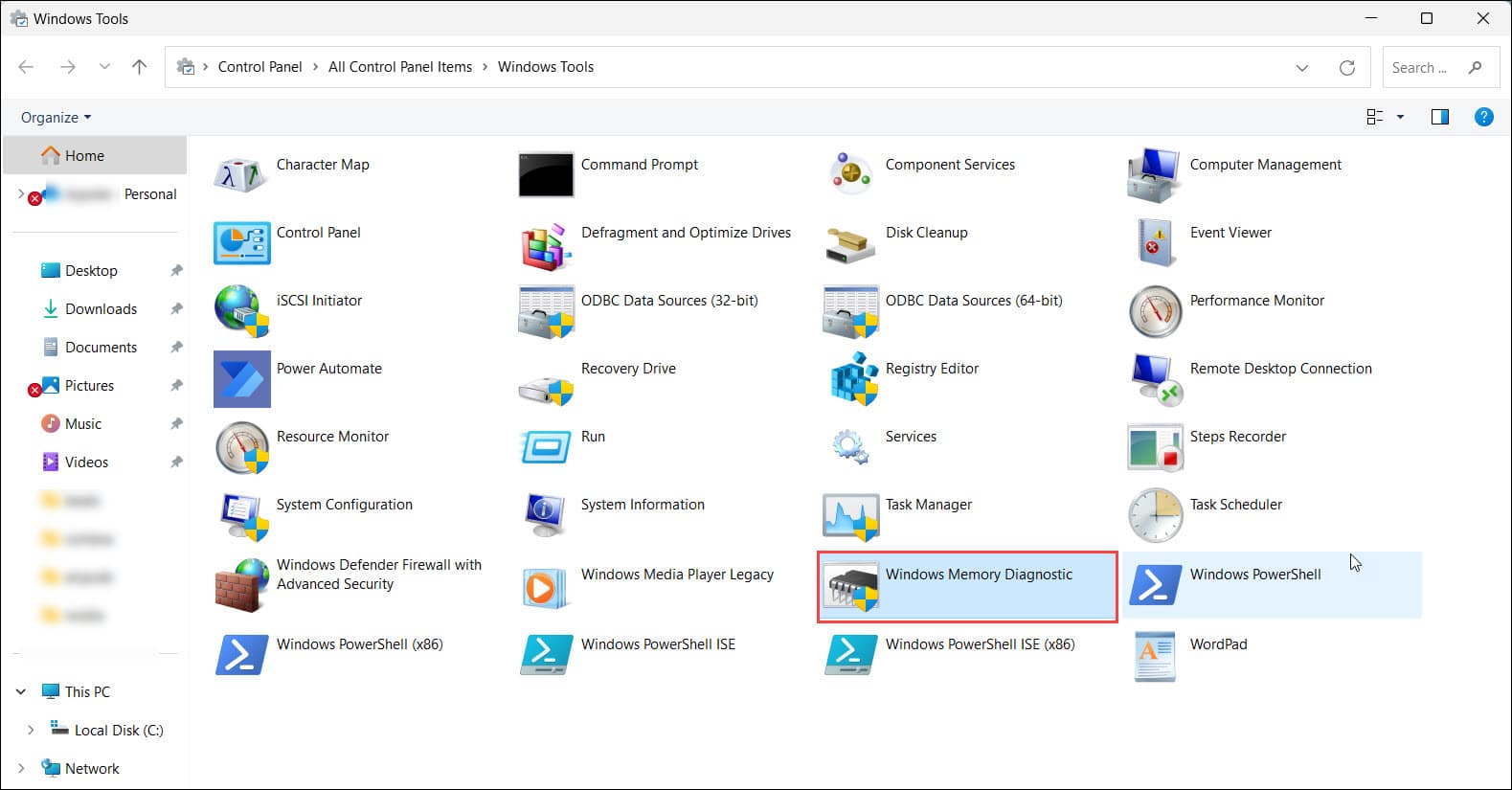Click Windows PowerShell ISE (x86) label
1512x790 pixels.
(980, 644)
